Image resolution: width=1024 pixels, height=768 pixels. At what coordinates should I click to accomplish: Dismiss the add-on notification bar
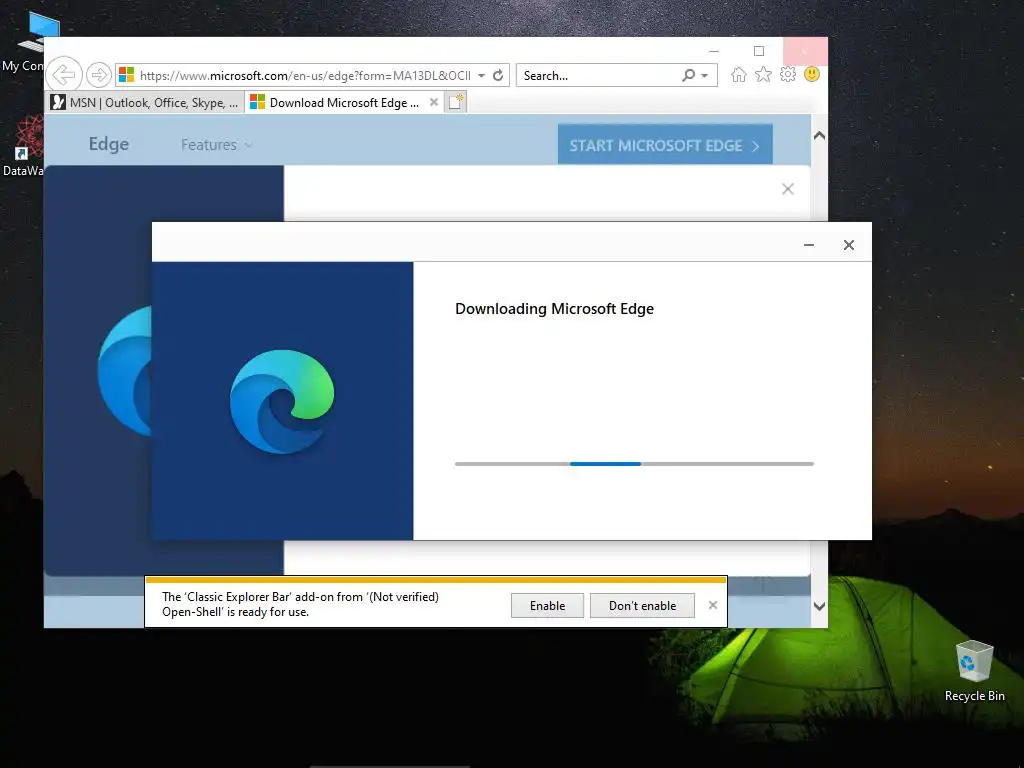click(712, 605)
